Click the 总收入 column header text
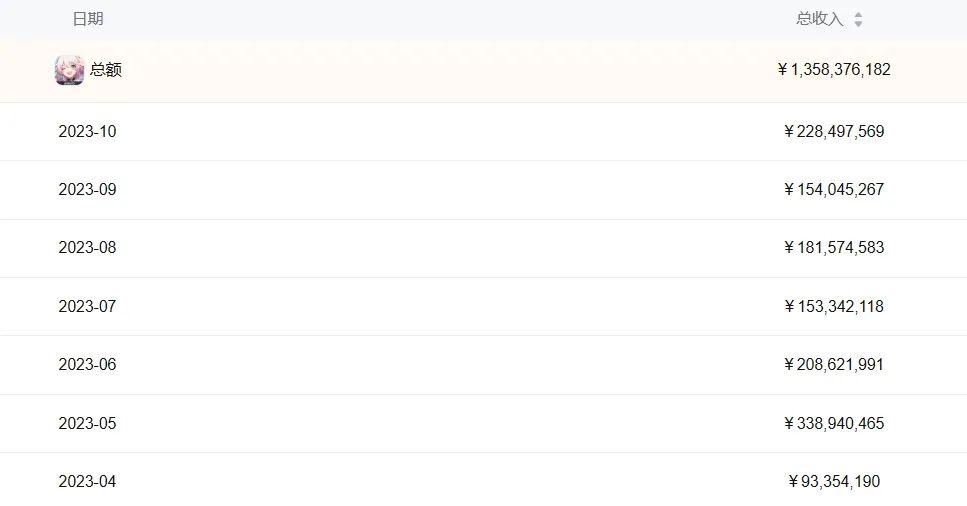 click(x=819, y=19)
